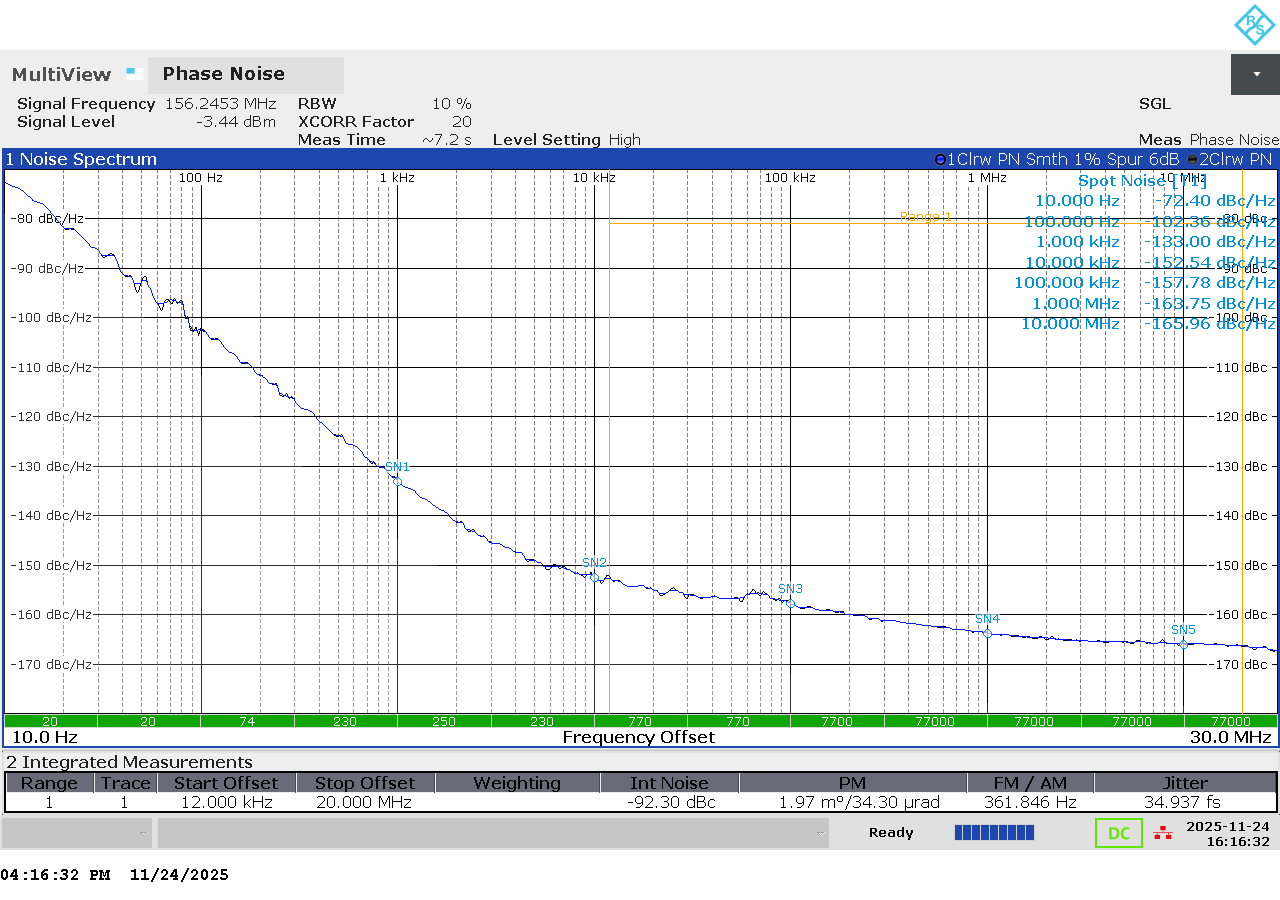Screen dimensions: 1280x900
Task: Click the measurement progress bar indicator
Action: point(993,832)
